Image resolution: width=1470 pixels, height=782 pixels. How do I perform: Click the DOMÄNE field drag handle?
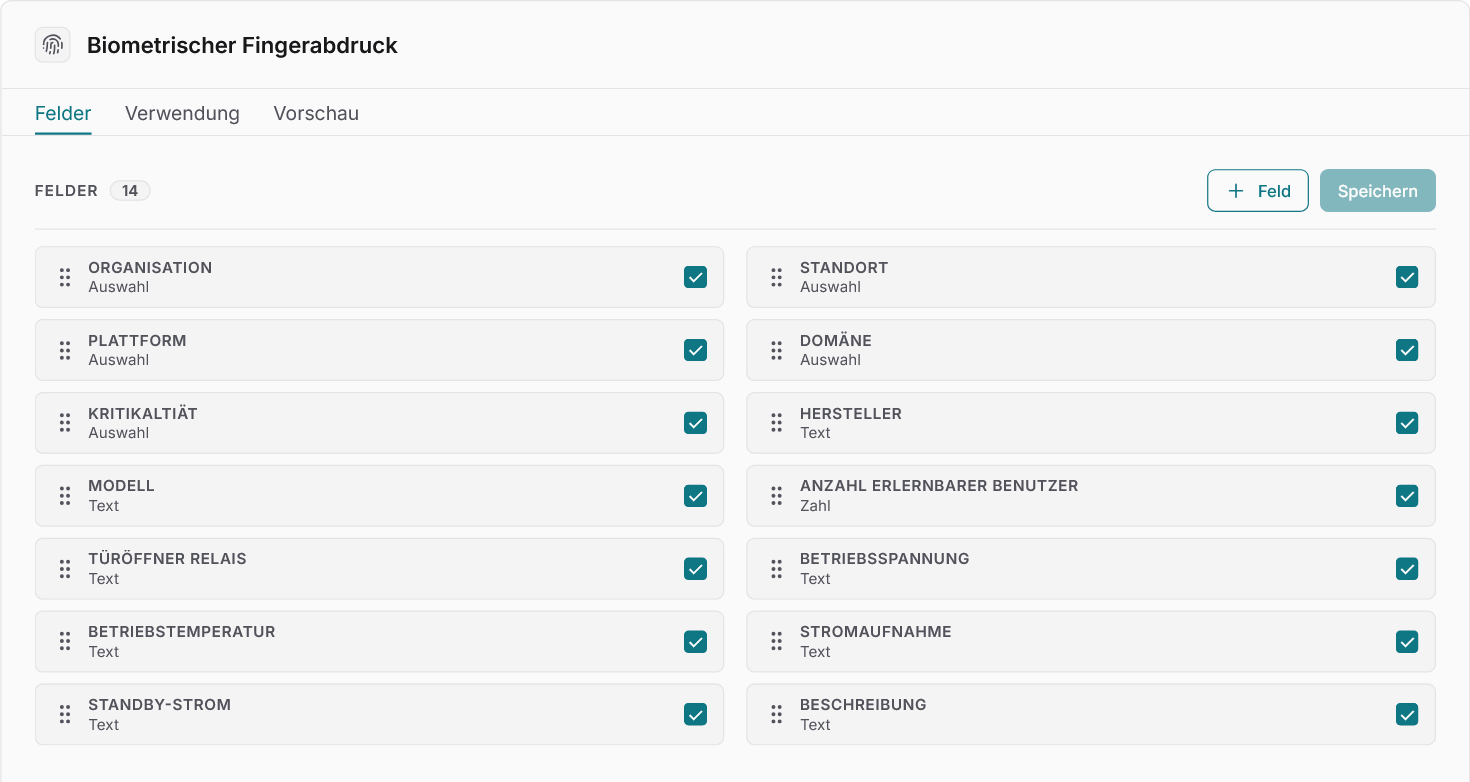pyautogui.click(x=776, y=350)
